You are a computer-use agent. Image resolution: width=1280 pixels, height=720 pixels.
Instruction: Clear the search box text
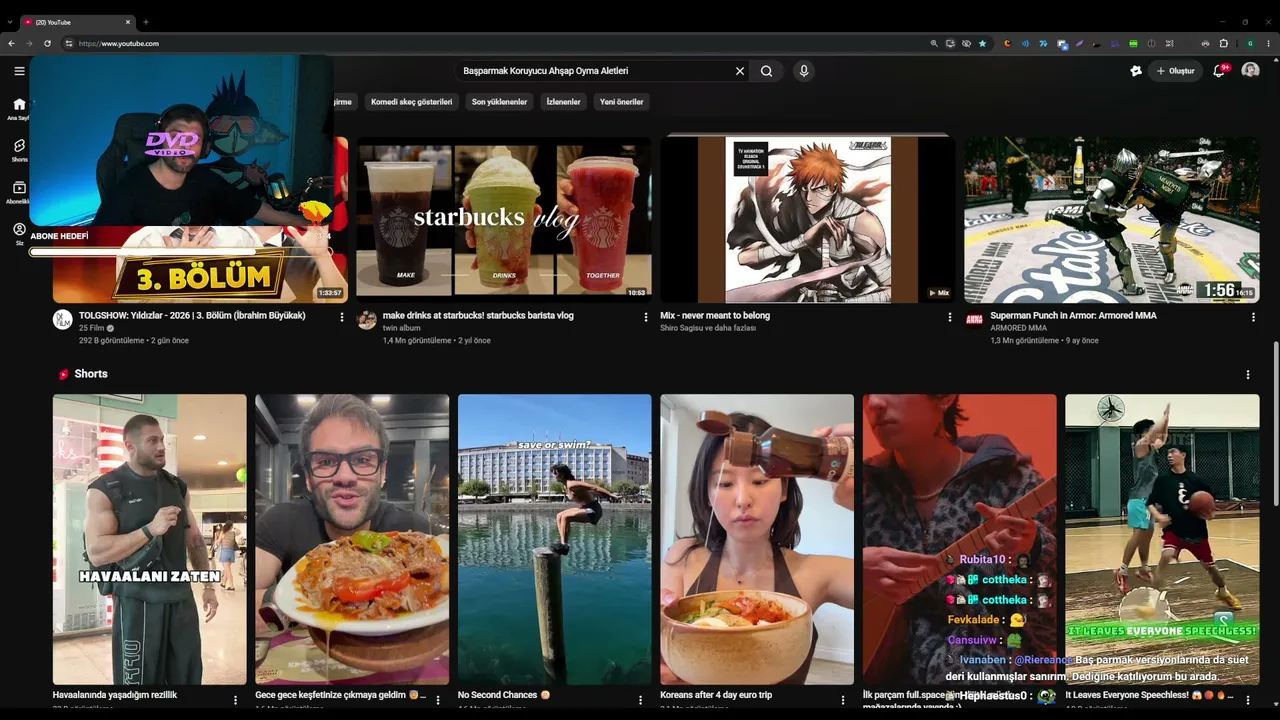click(740, 71)
